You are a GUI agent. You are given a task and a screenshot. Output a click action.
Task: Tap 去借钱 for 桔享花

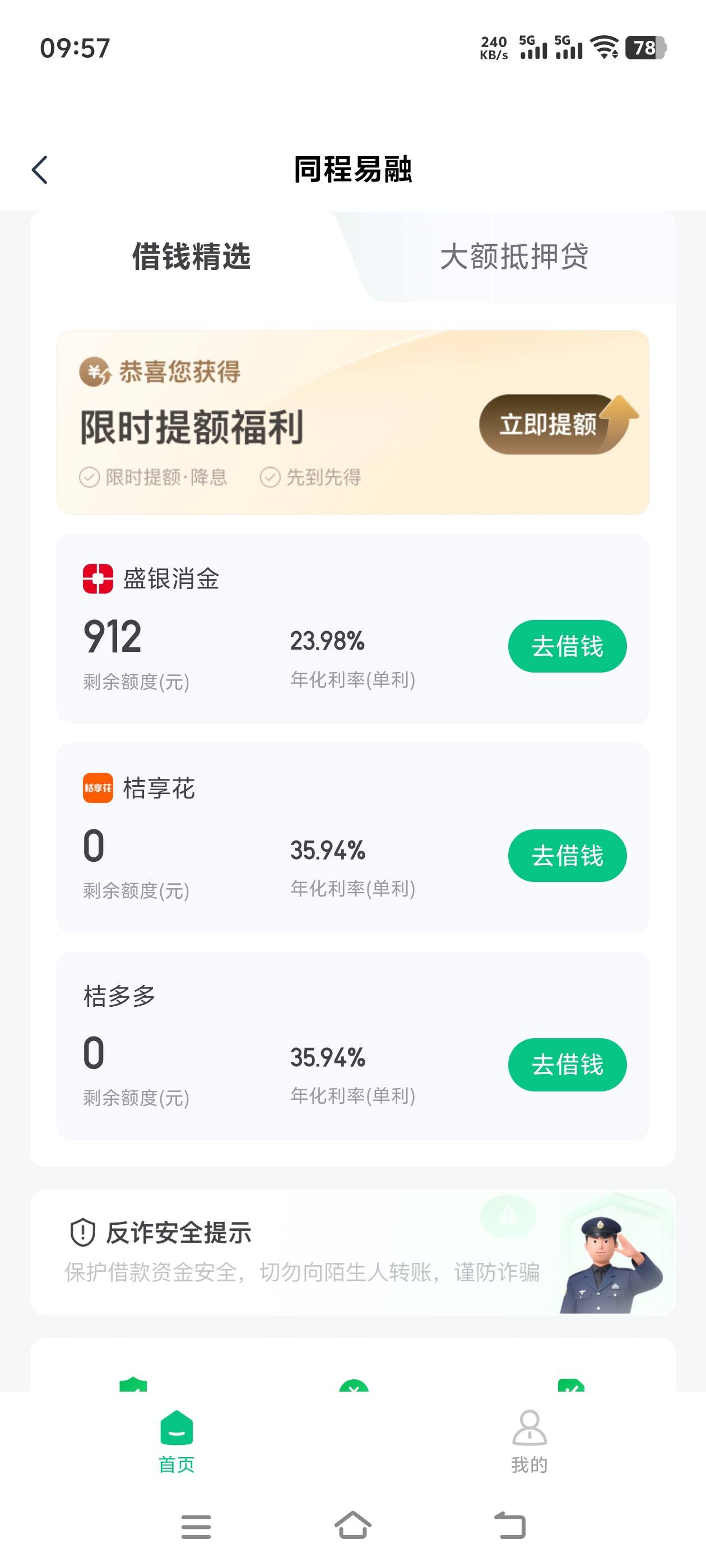point(567,856)
